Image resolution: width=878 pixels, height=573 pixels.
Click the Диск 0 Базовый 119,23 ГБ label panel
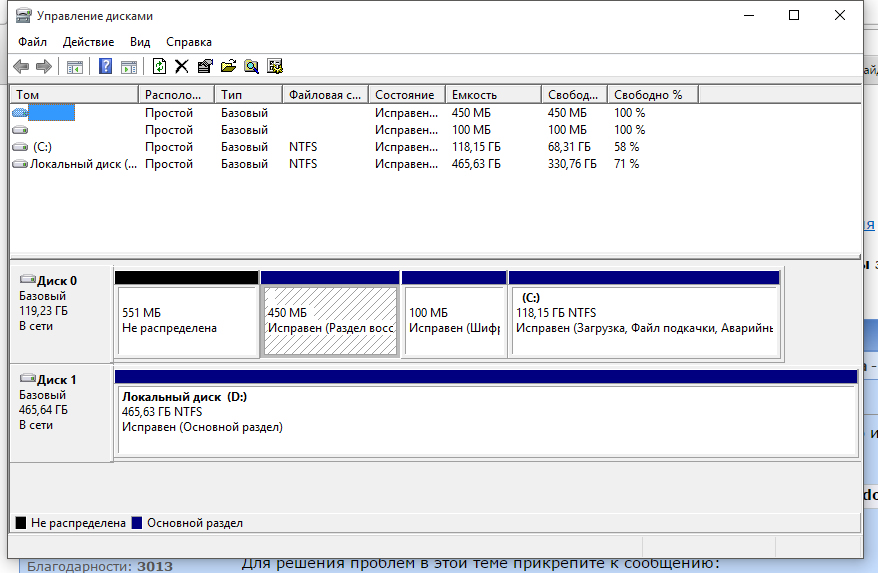62,314
